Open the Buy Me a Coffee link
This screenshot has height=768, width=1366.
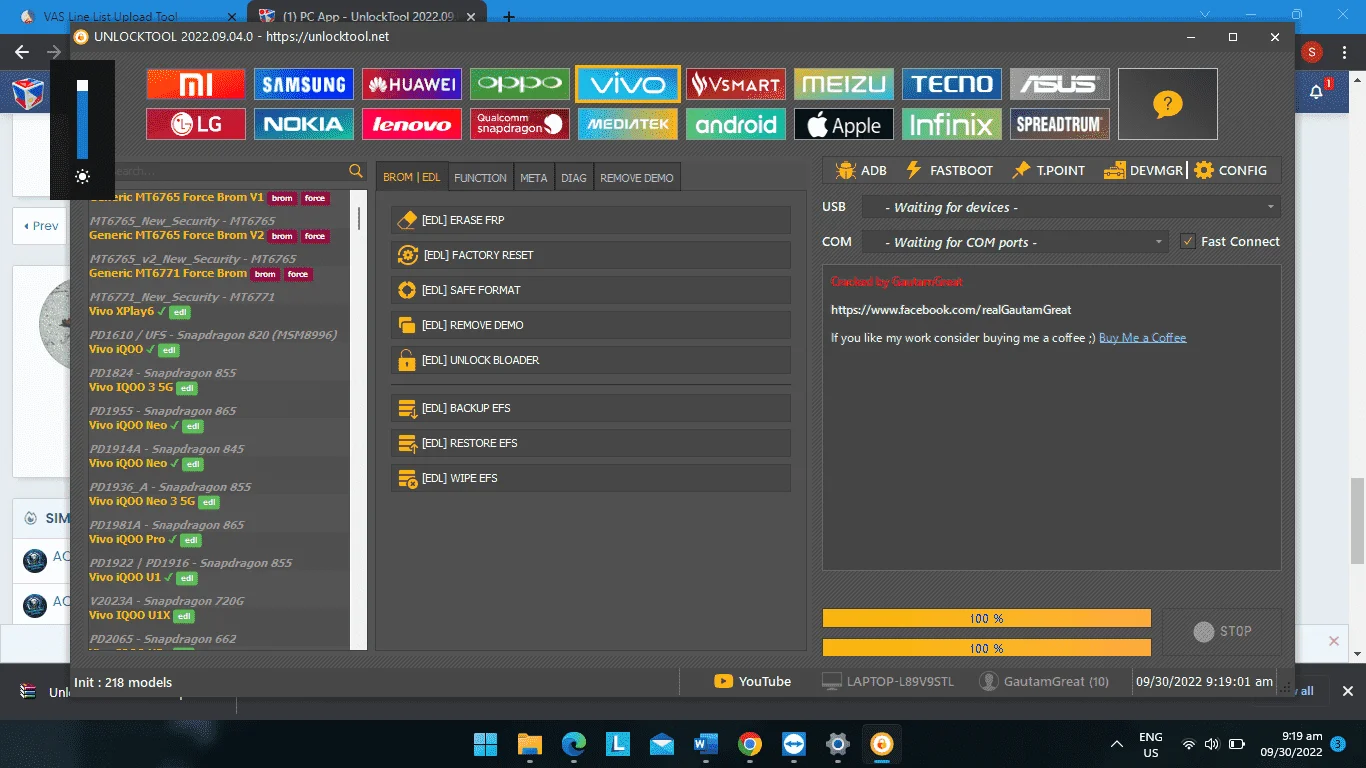pyautogui.click(x=1142, y=338)
